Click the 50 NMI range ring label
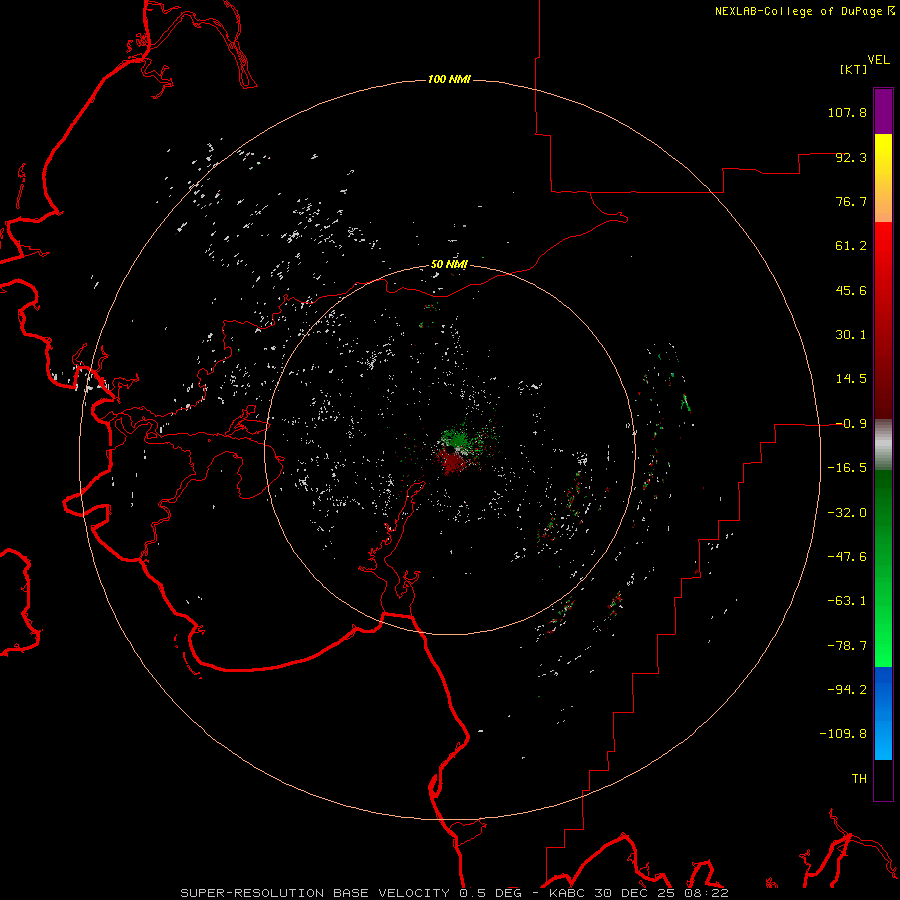The width and height of the screenshot is (900, 900). tap(449, 264)
